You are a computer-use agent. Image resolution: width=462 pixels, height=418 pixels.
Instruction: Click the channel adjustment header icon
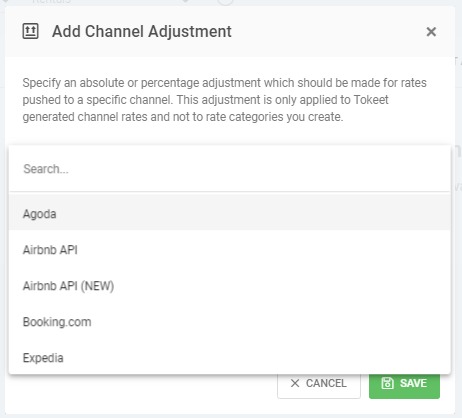pyautogui.click(x=30, y=31)
